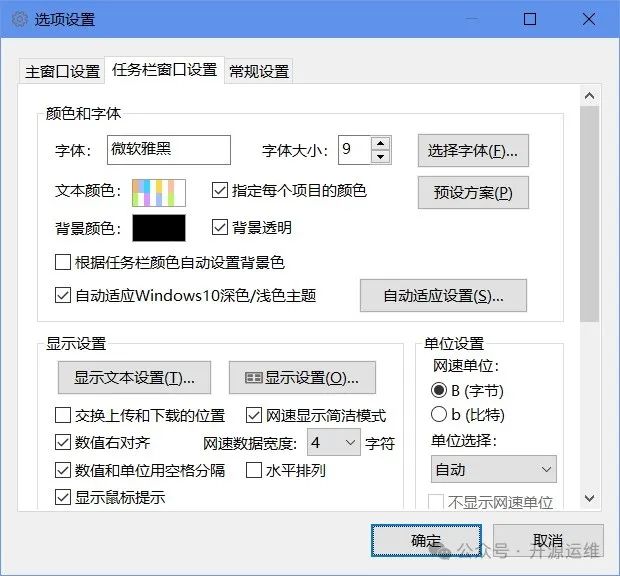Enable 根据任务栏颜色自动设置背景色 checkbox

pyautogui.click(x=63, y=263)
